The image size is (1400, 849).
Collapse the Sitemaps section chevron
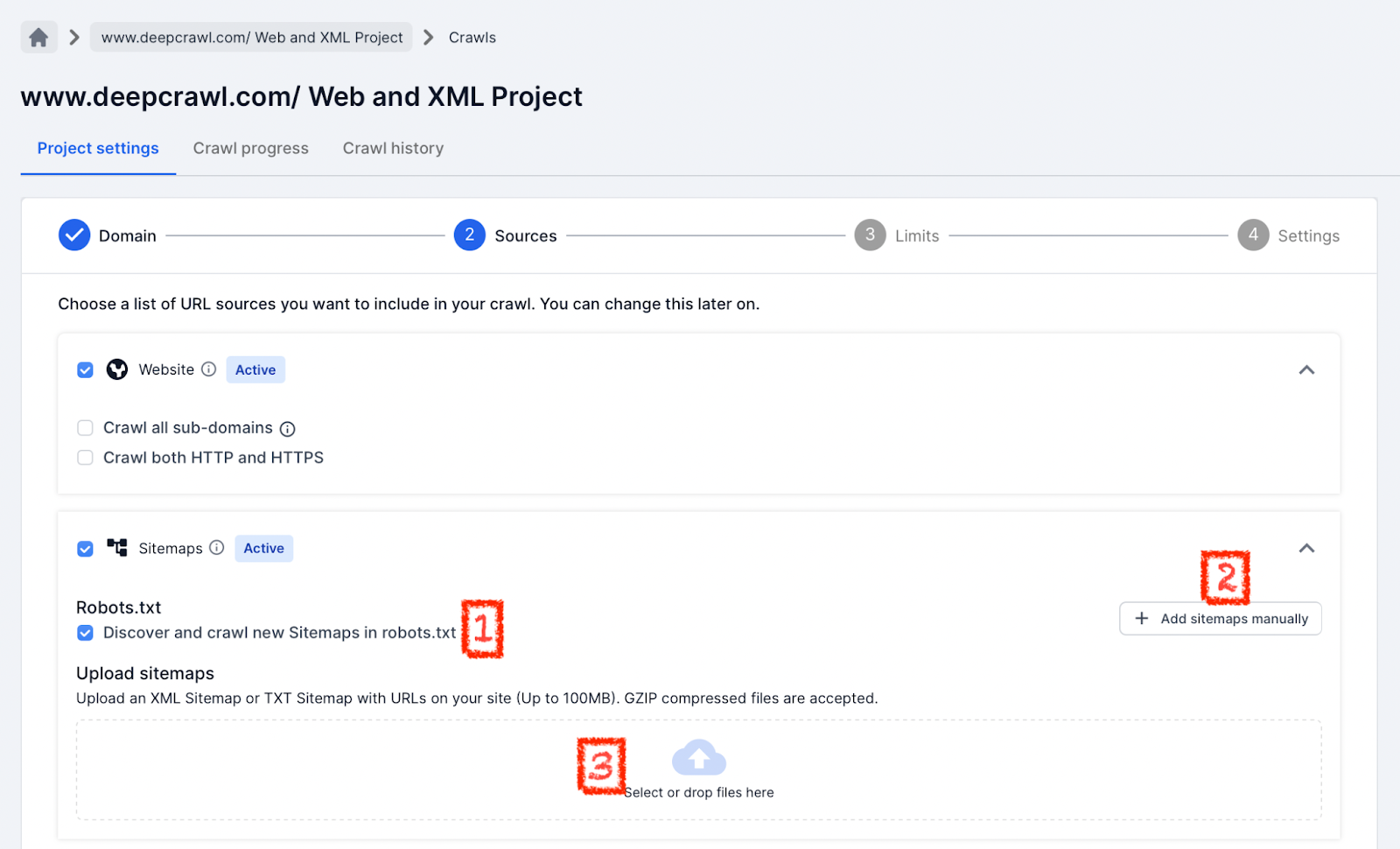point(1306,548)
